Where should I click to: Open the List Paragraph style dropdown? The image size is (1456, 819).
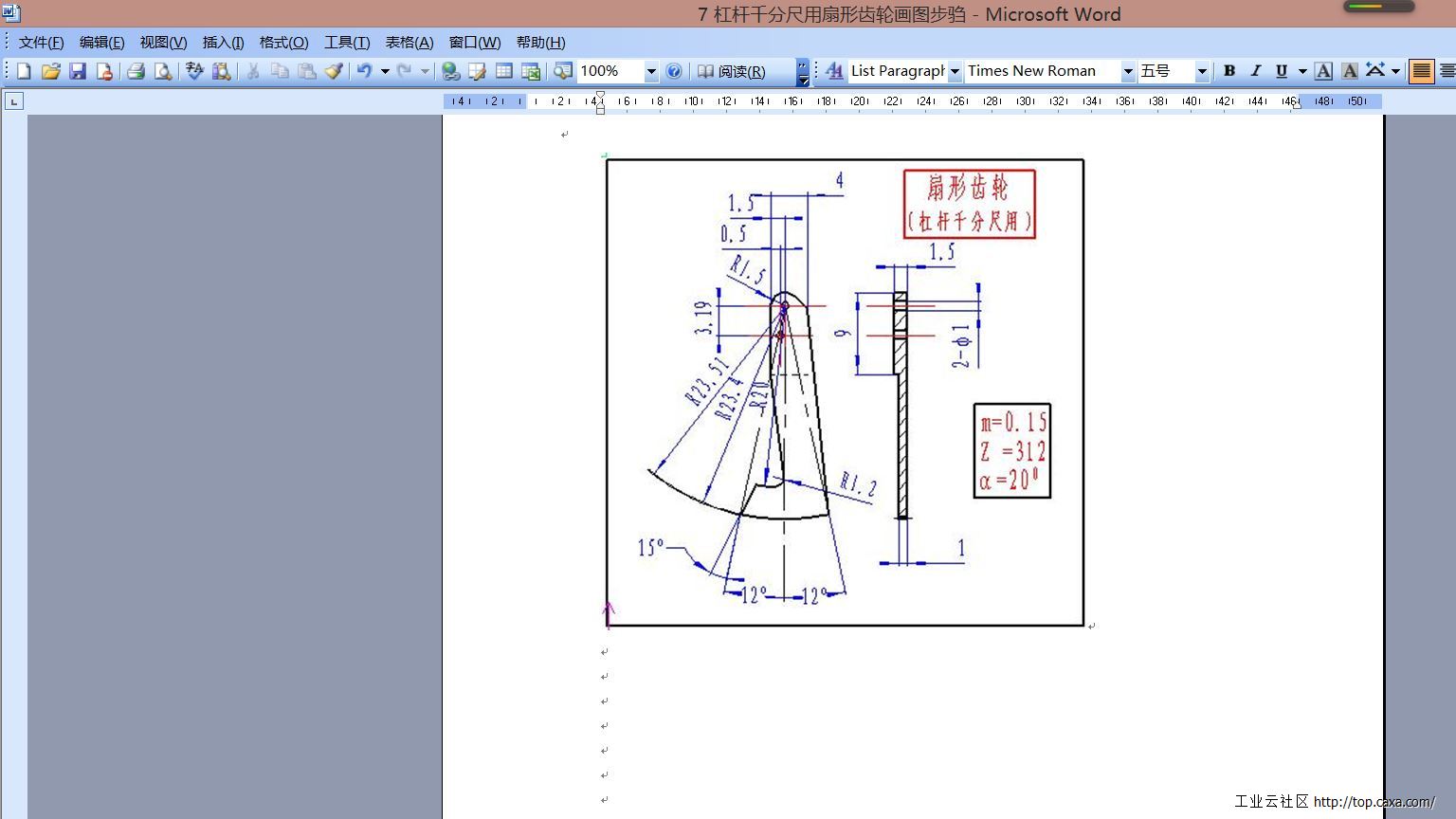point(955,71)
